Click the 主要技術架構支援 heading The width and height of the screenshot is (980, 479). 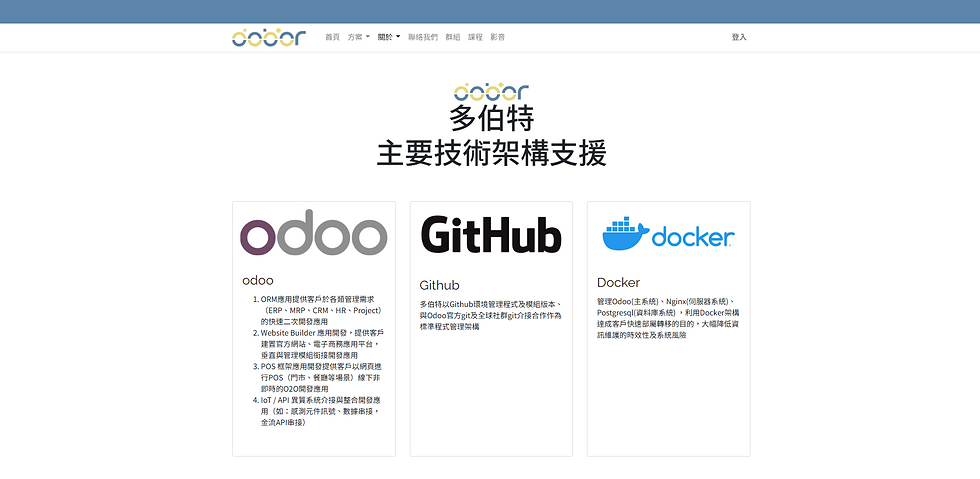tap(491, 154)
